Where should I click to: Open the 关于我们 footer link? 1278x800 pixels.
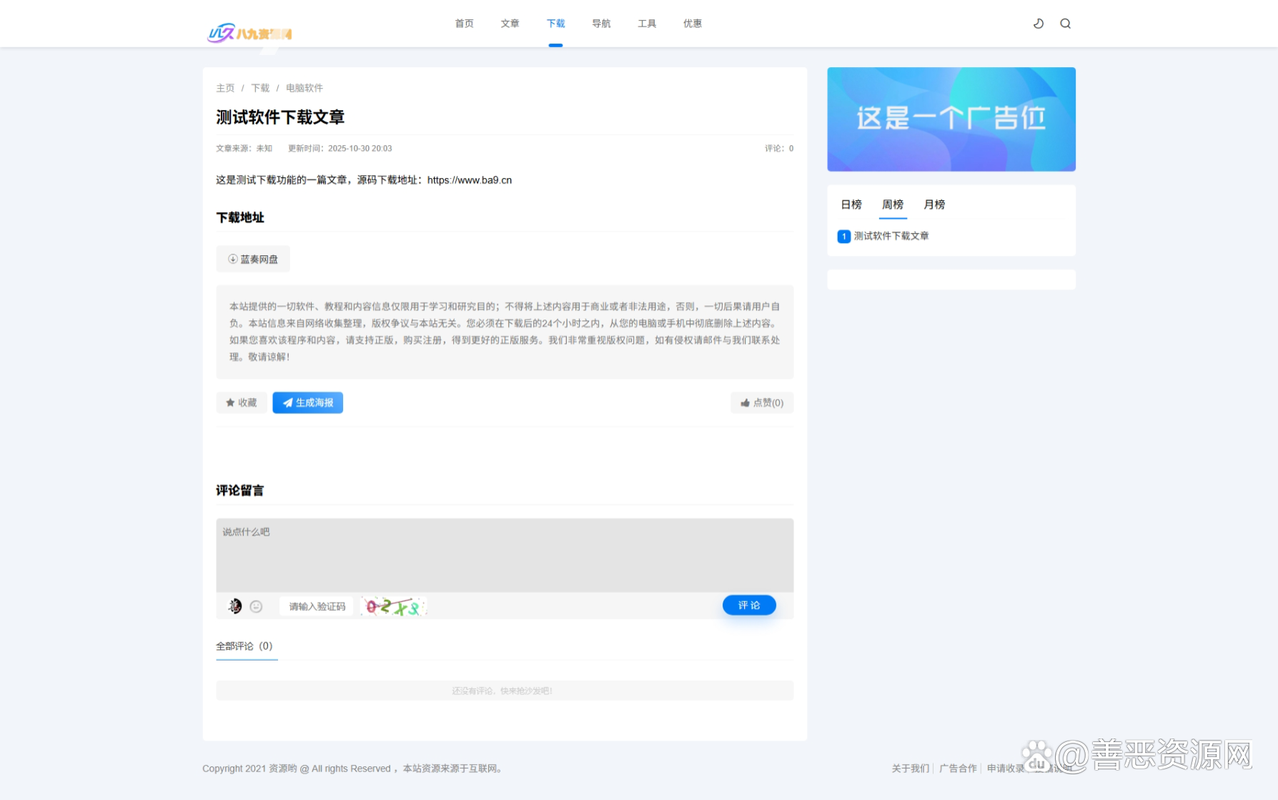point(910,768)
